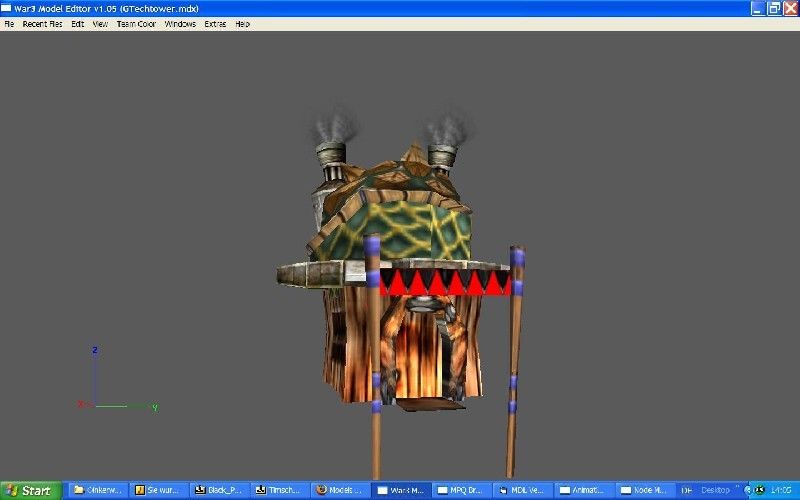The width and height of the screenshot is (800, 500).
Task: Open the Extras menu
Action: coord(215,24)
